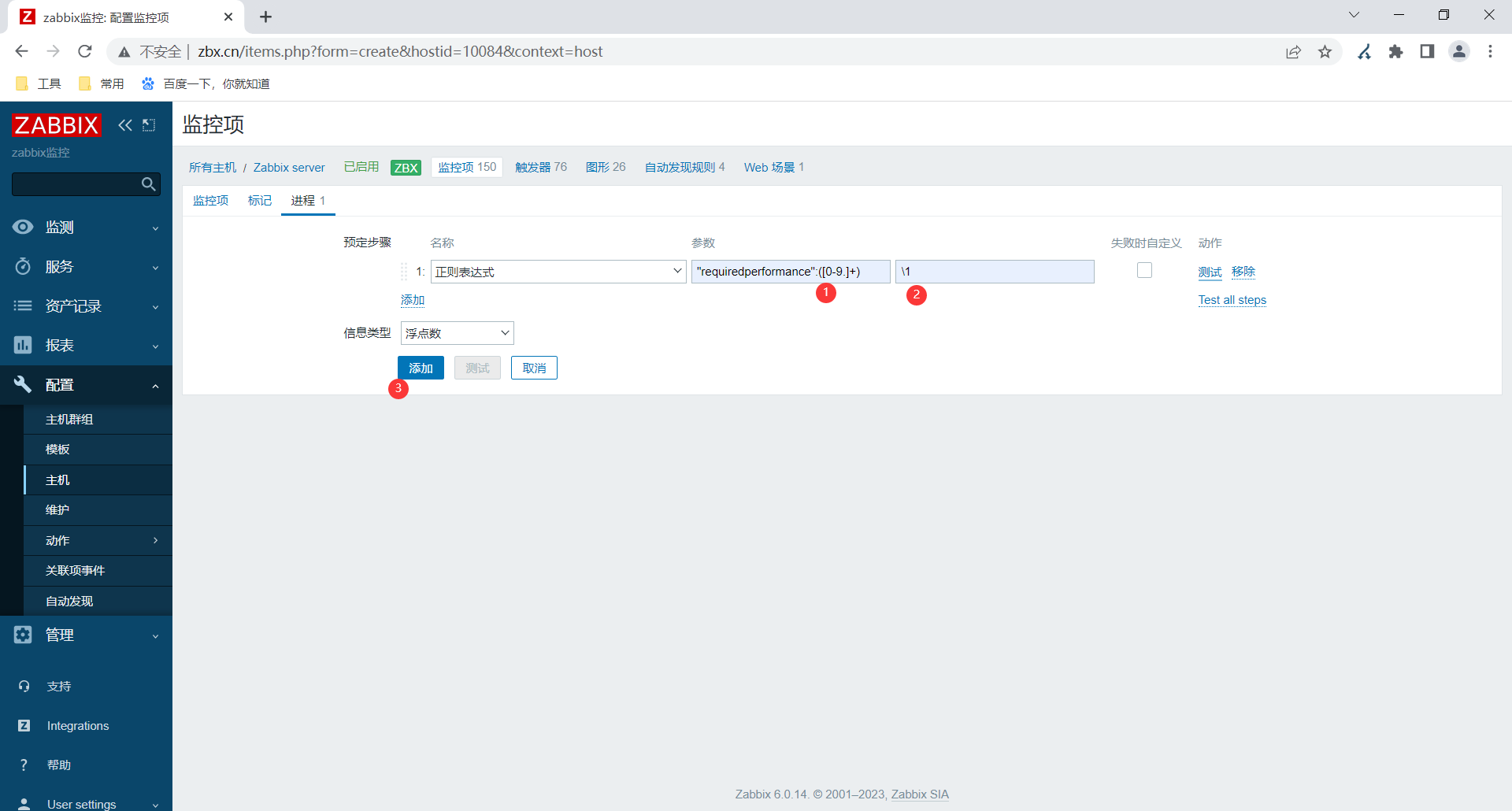1512x811 pixels.
Task: Collapse the 配置 configuration menu
Action: 86,385
